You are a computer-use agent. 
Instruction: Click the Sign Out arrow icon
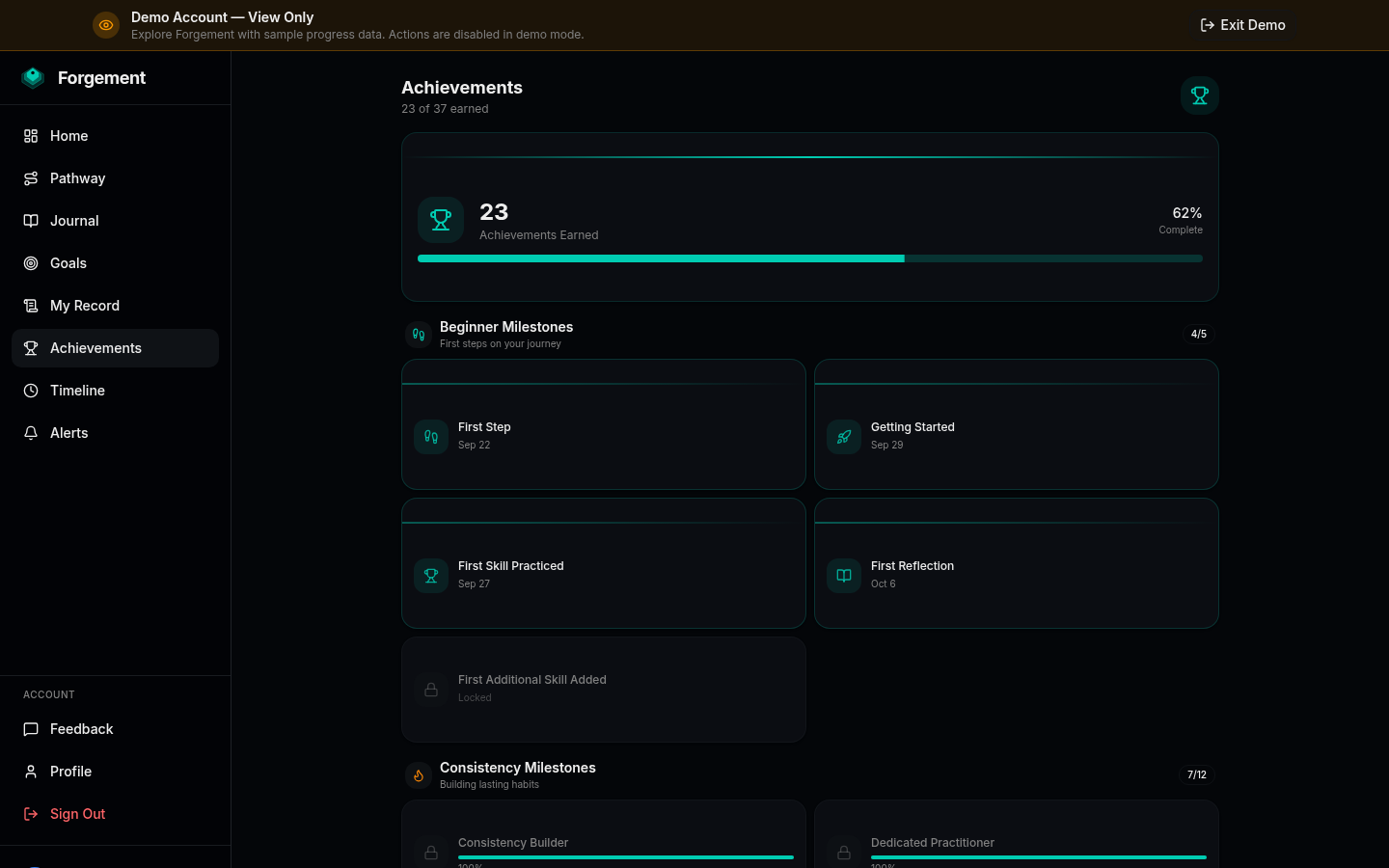(31, 814)
